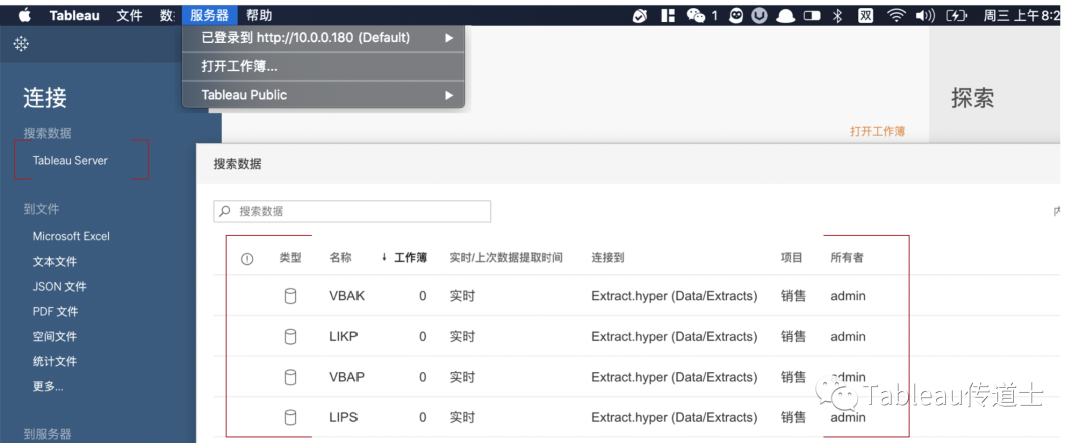Select the VBAK data source name

coord(347,296)
